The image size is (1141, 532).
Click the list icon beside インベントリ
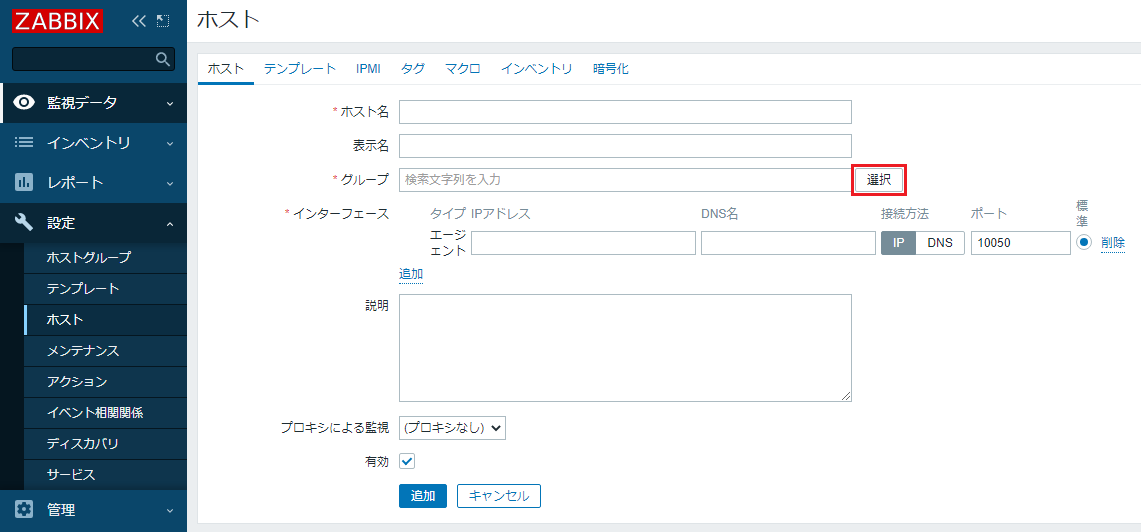coord(24,143)
